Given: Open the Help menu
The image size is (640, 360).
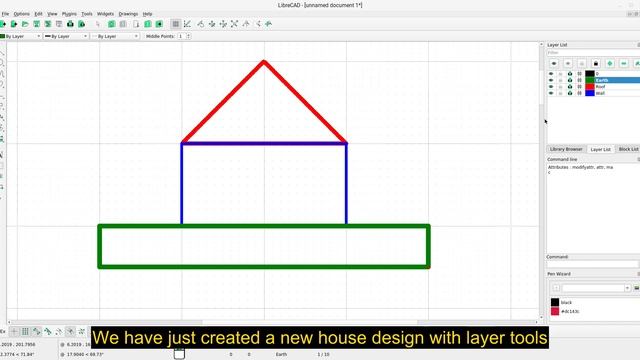Looking at the screenshot, I should click(147, 14).
